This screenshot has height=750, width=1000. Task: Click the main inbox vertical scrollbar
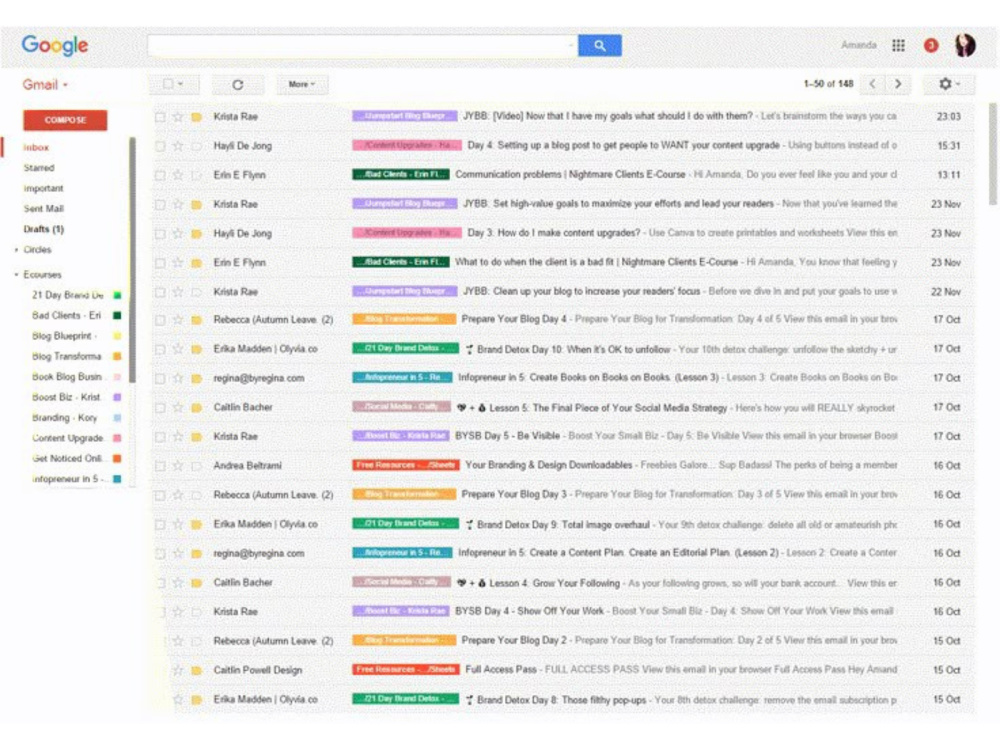[992, 154]
